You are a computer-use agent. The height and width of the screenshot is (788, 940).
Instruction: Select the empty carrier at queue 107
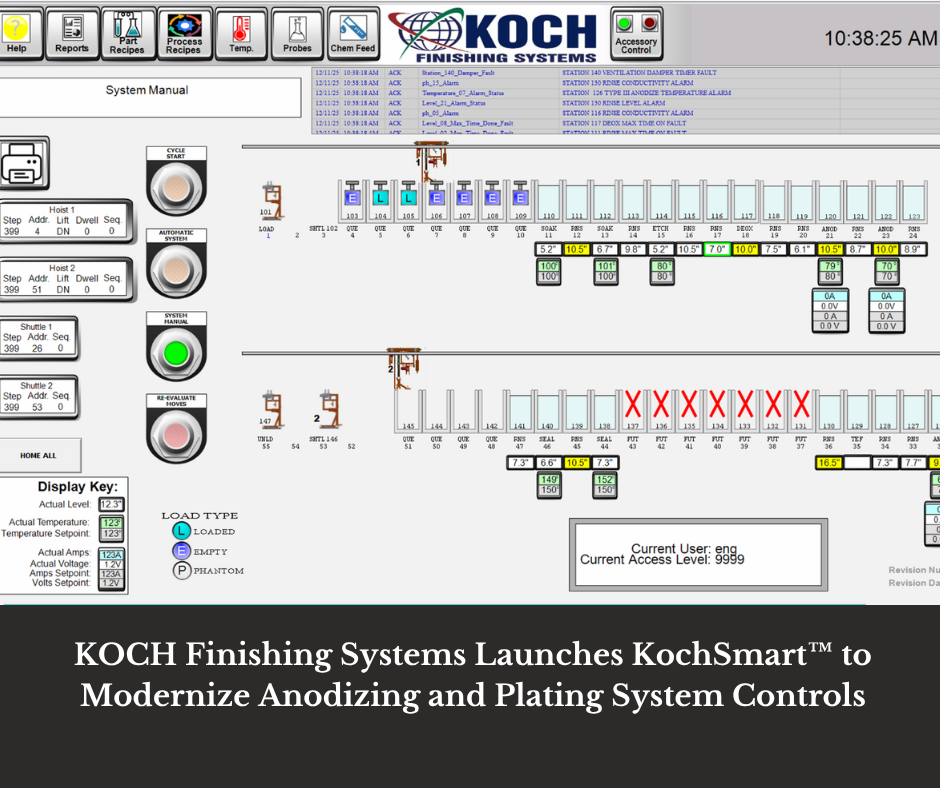(x=464, y=198)
